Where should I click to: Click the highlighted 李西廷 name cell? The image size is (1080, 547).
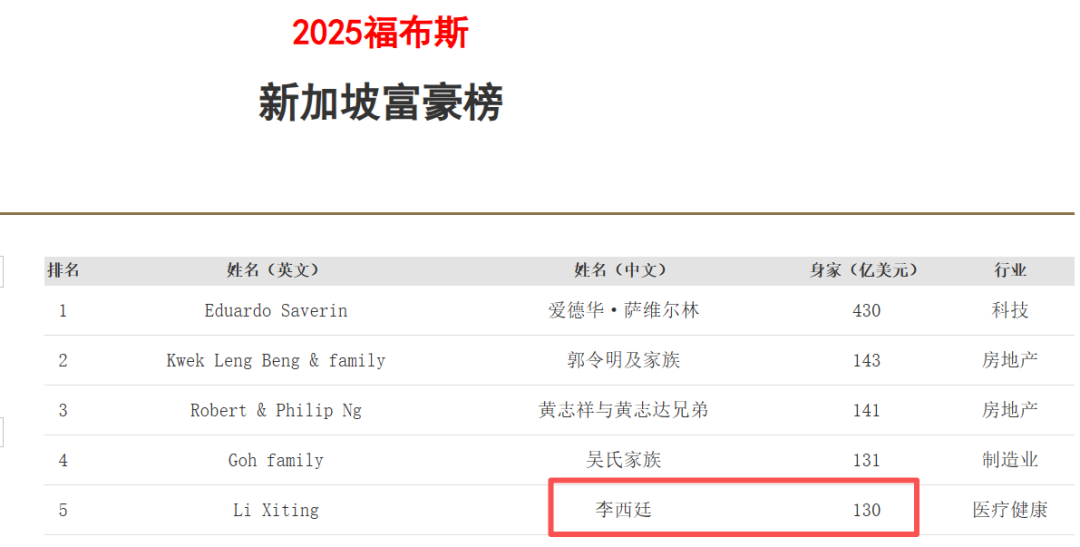pyautogui.click(x=623, y=510)
